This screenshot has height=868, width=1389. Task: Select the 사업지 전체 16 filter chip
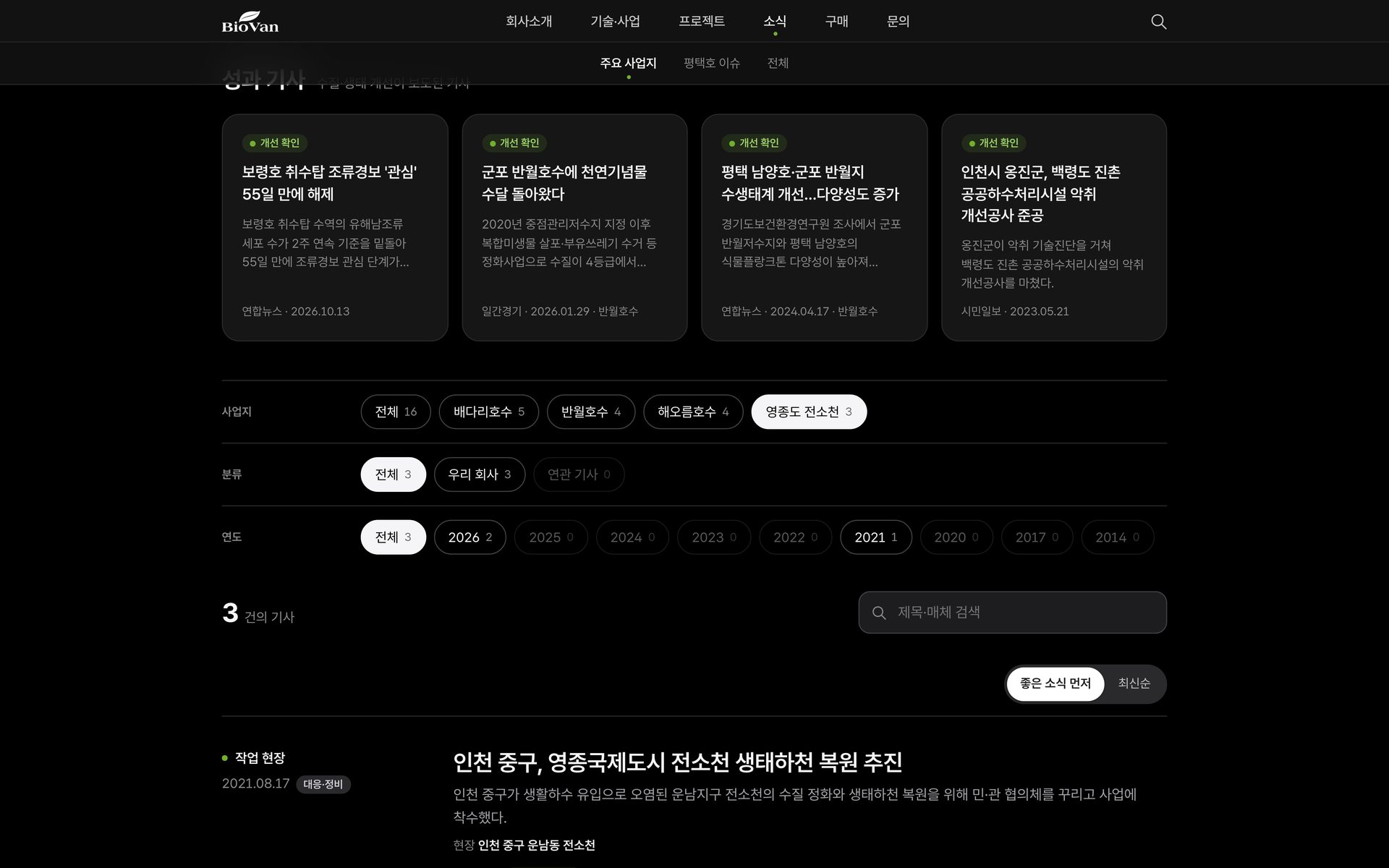point(396,412)
